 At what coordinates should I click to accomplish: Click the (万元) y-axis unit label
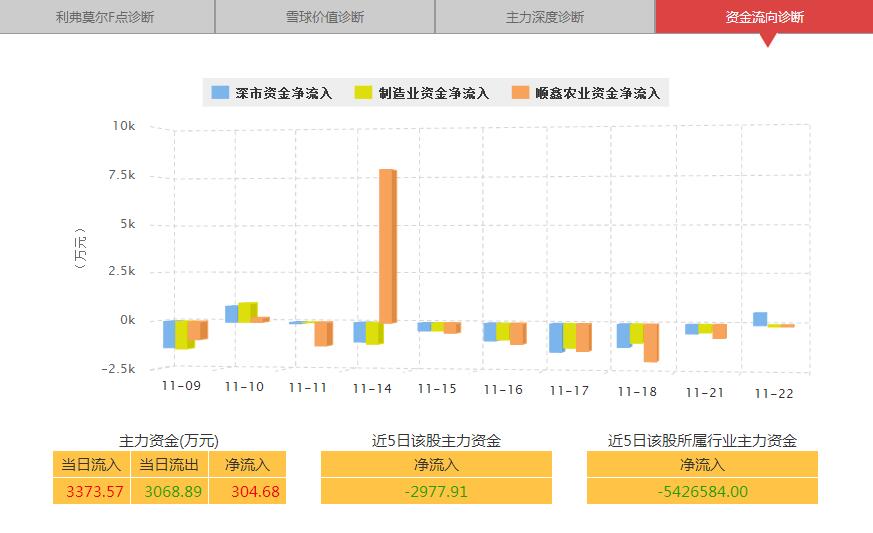(x=81, y=248)
